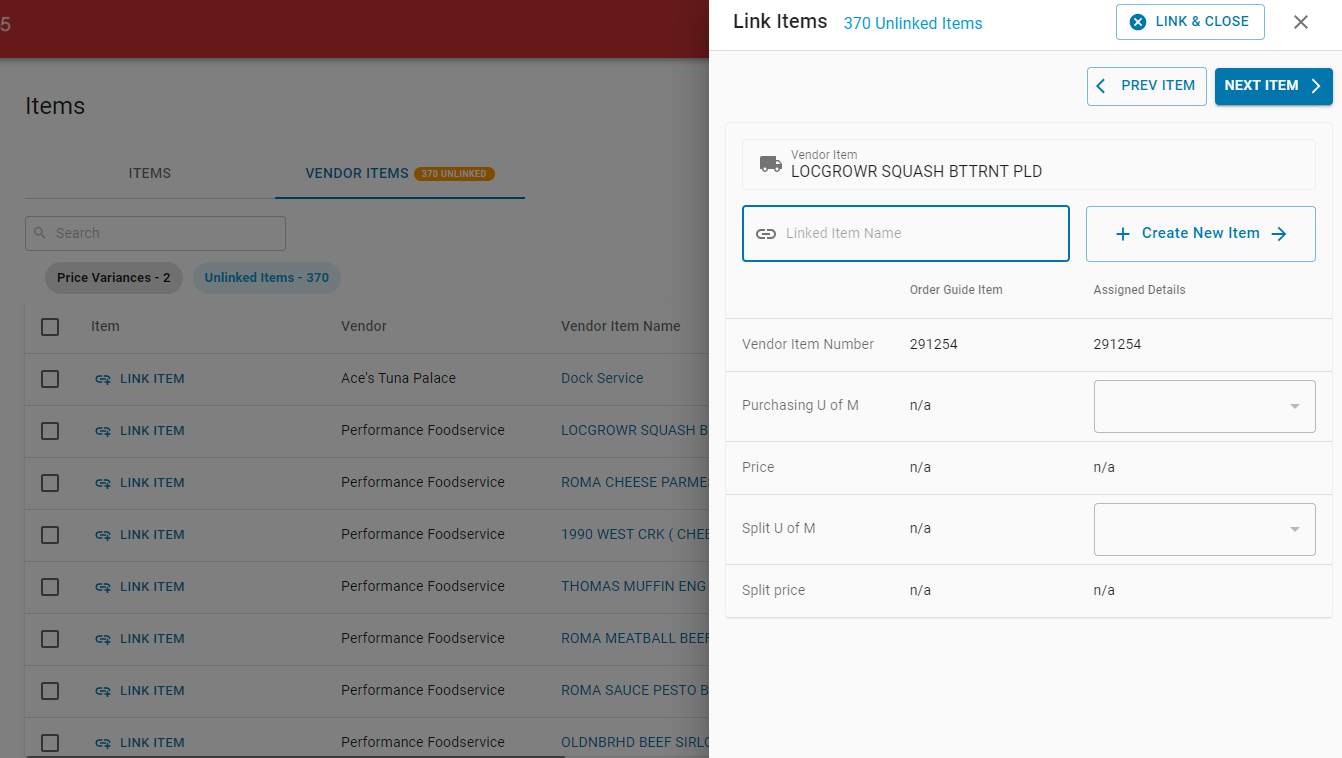Screen dimensions: 1342x758
Task: Click the 370 Unlinked Items link
Action: coord(913,23)
